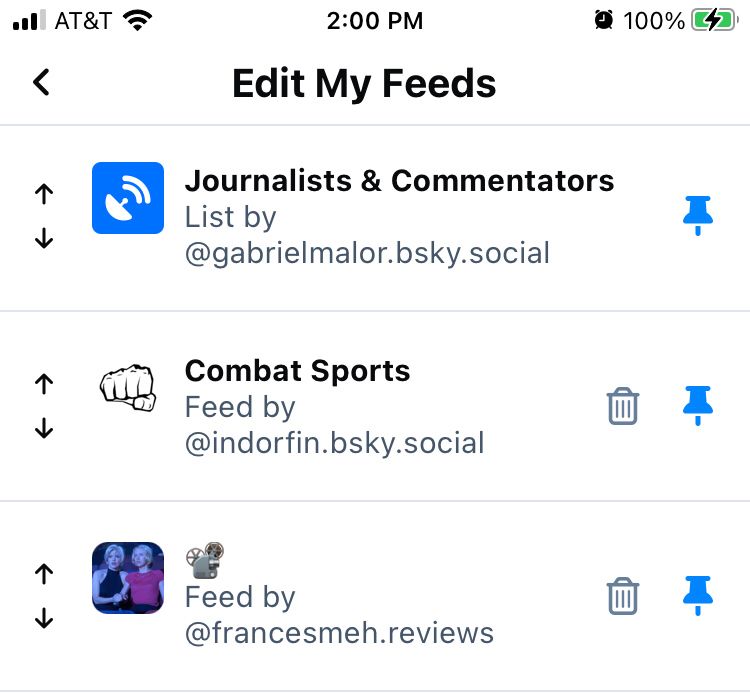Screen dimensions: 750x693
Task: Open the francesmeh.reviews feed avatar image
Action: 128,578
